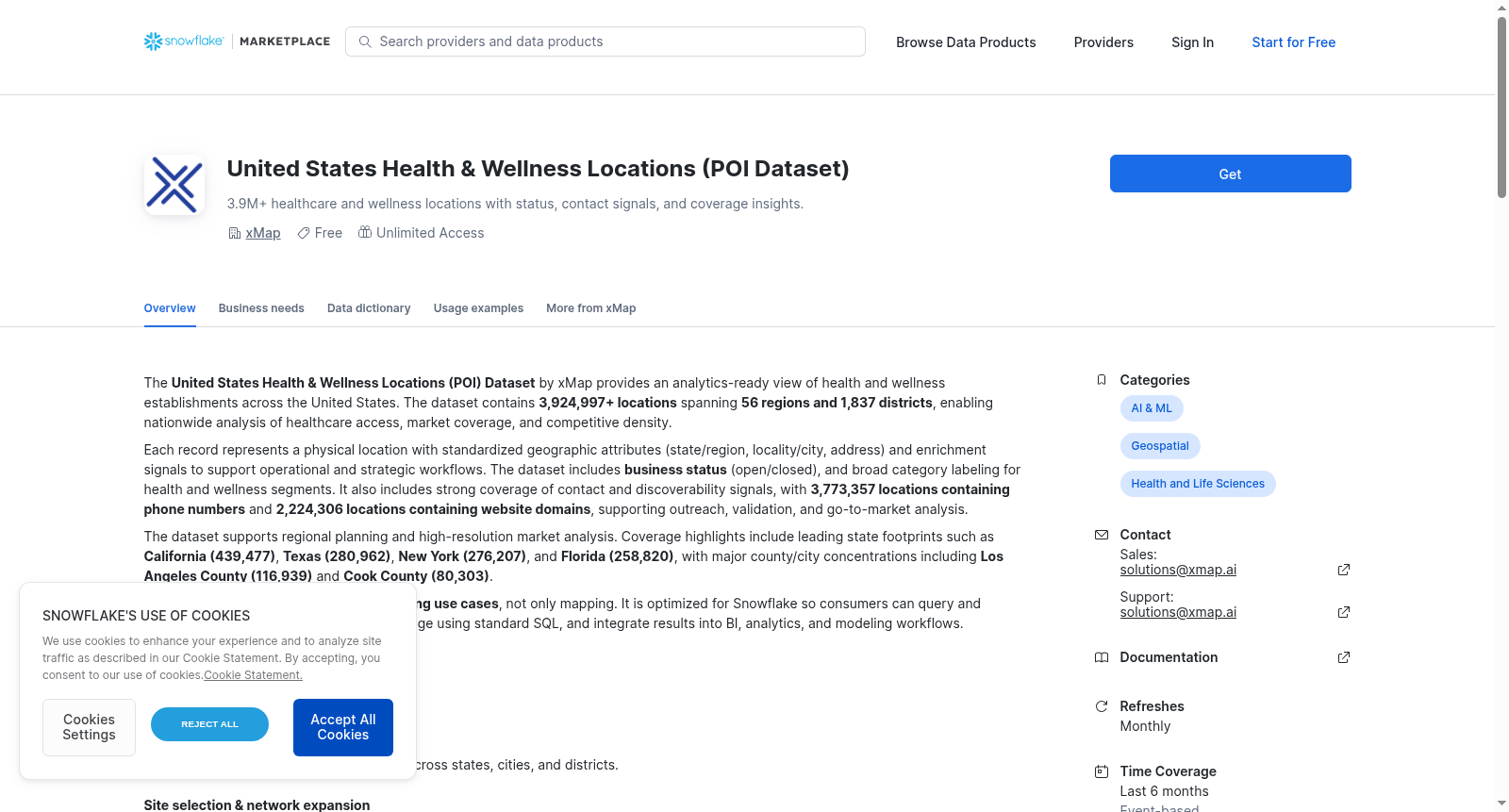Click the price tag icon beside Free

tap(304, 233)
